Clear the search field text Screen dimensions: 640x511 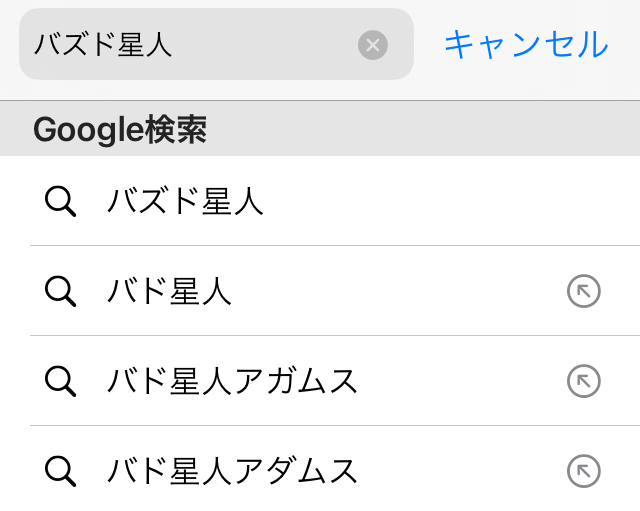pos(373,45)
